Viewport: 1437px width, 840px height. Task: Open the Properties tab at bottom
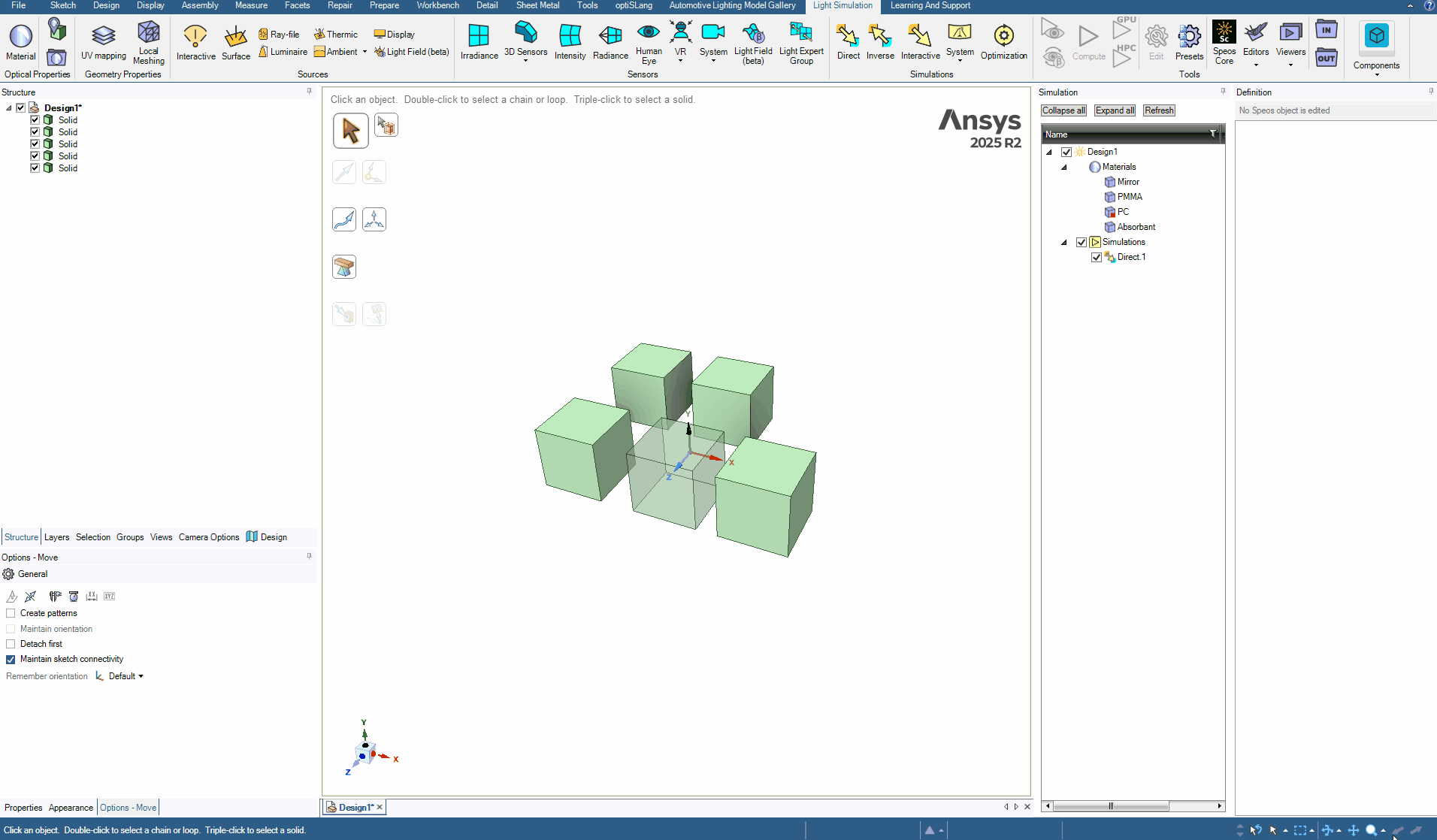tap(23, 808)
